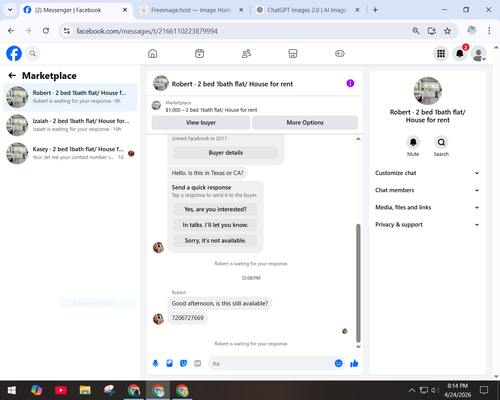Attach a file with the photo icon

169,363
